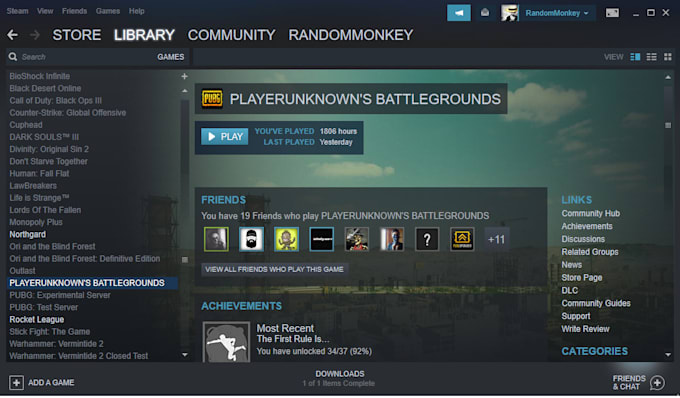Image resolution: width=680 pixels, height=398 pixels.
Task: Open the Community Hub link
Action: click(x=590, y=213)
